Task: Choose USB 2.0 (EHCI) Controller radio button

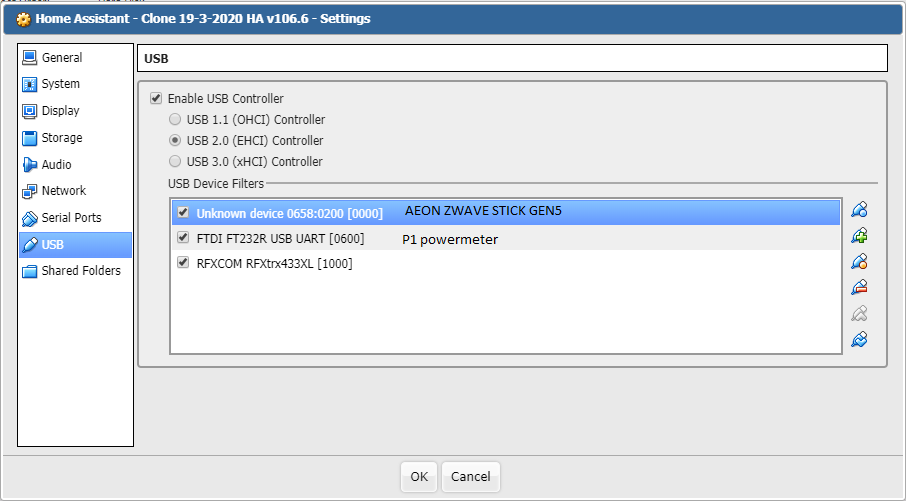Action: point(174,140)
